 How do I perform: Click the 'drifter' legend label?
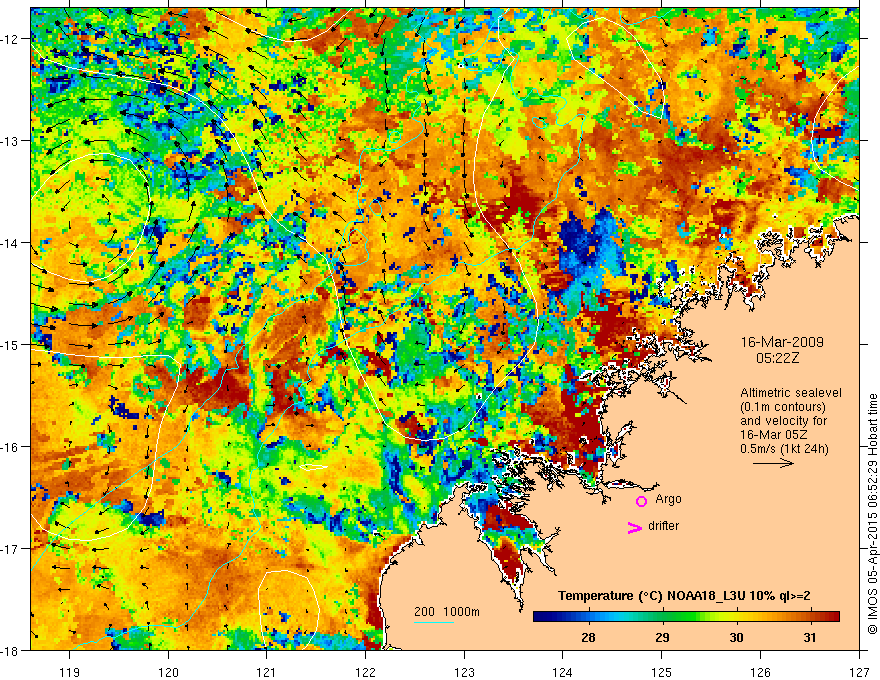[663, 526]
